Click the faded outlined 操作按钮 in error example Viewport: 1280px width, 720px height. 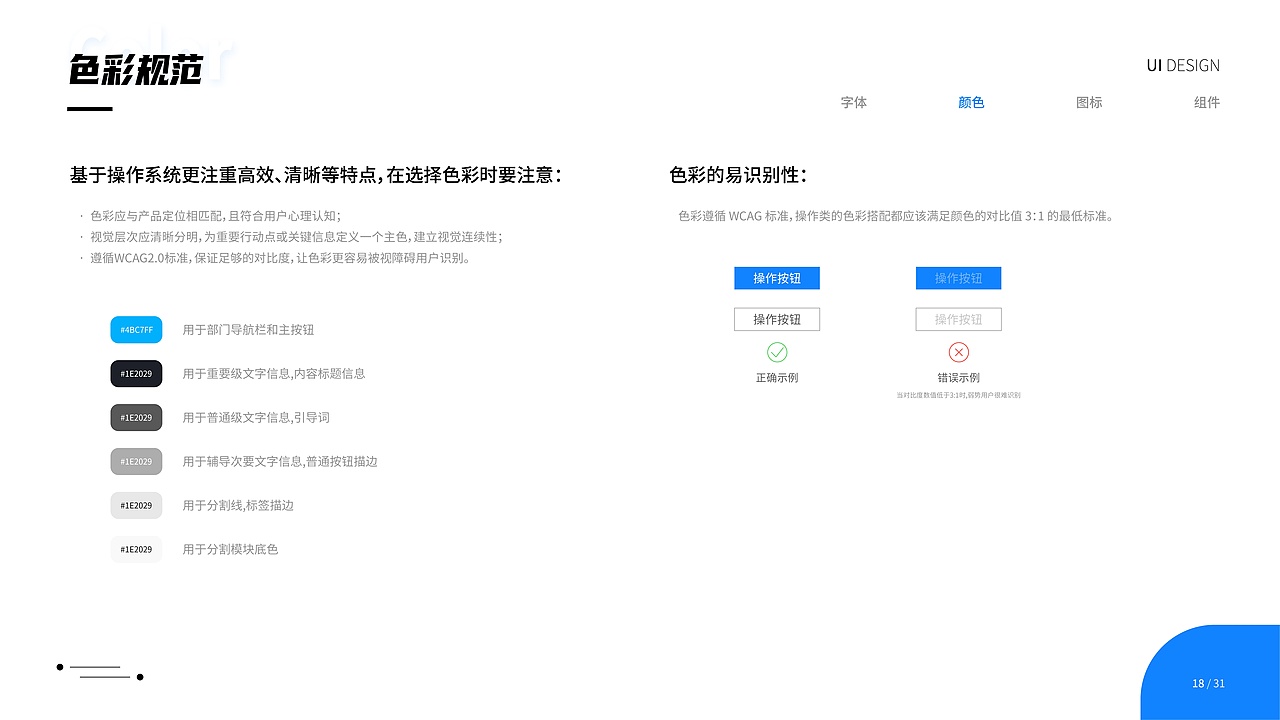click(x=958, y=319)
